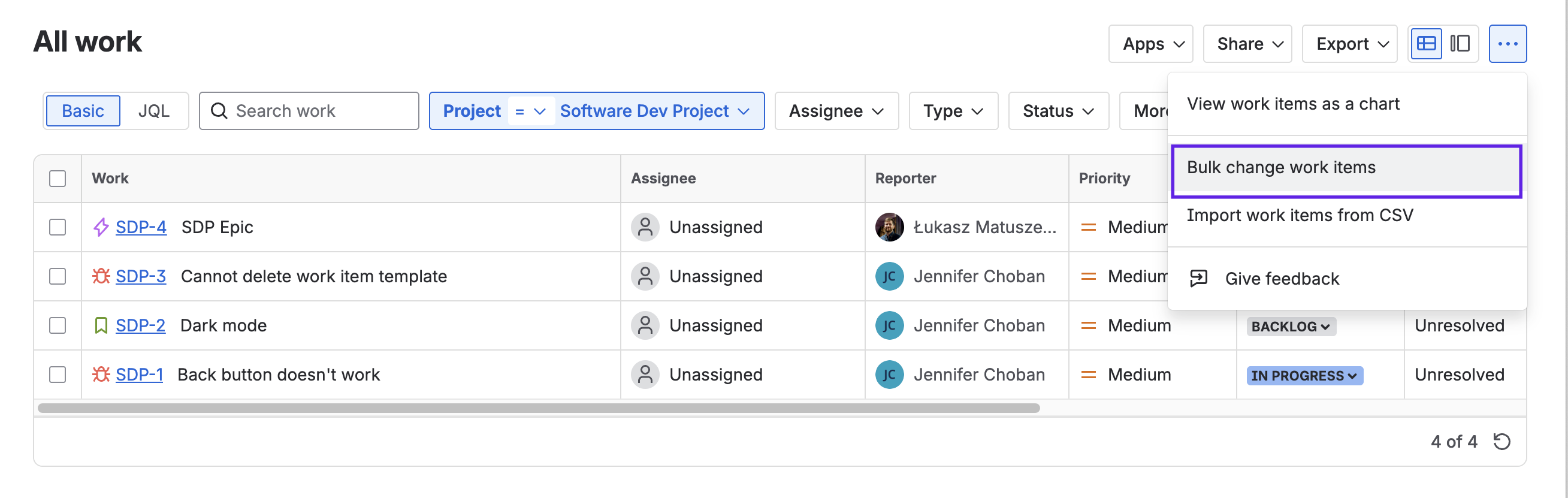Click Łukasz Matuszewski's reporter avatar

(889, 227)
